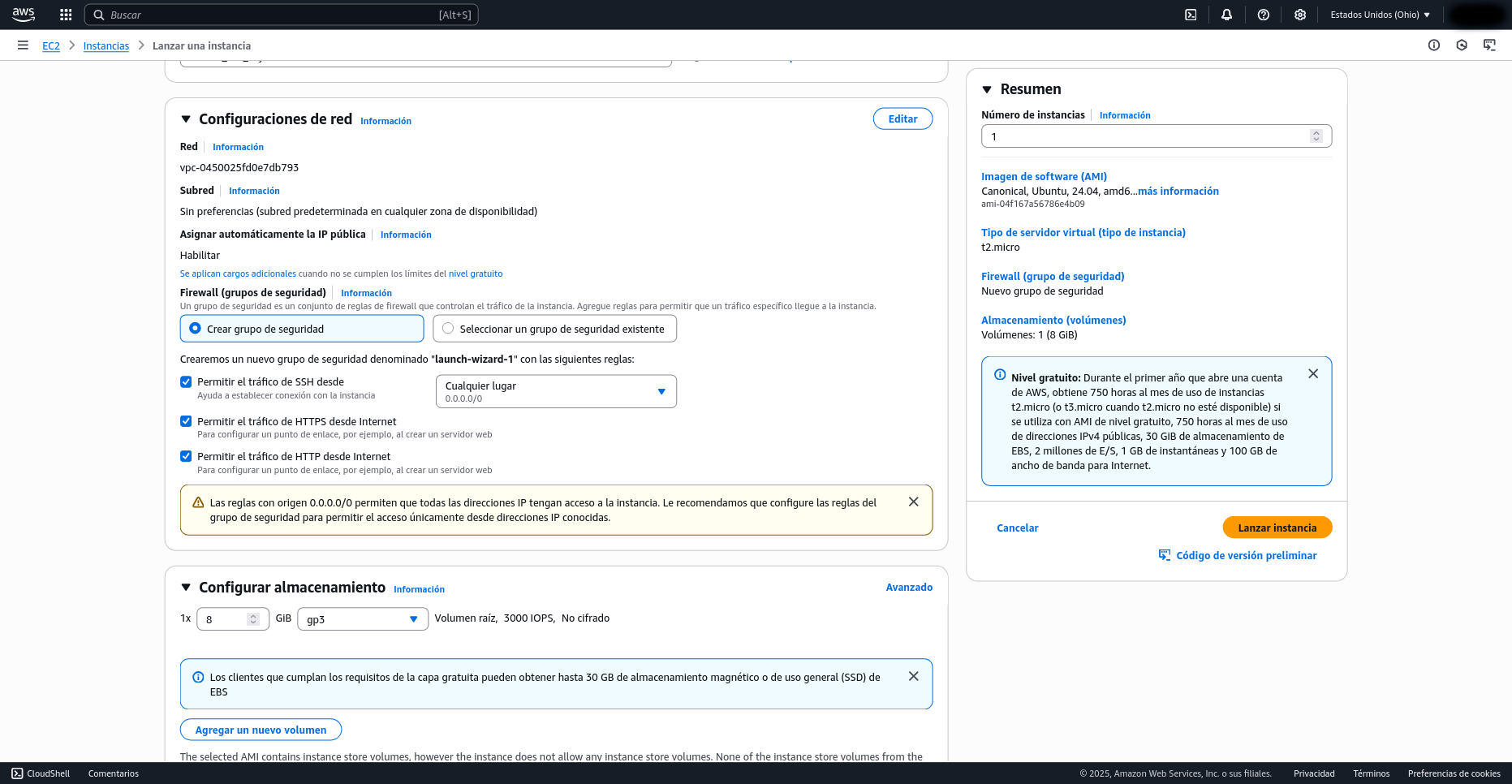This screenshot has height=784, width=1512.
Task: Adjust the volume size GiB stepper
Action: [253, 619]
